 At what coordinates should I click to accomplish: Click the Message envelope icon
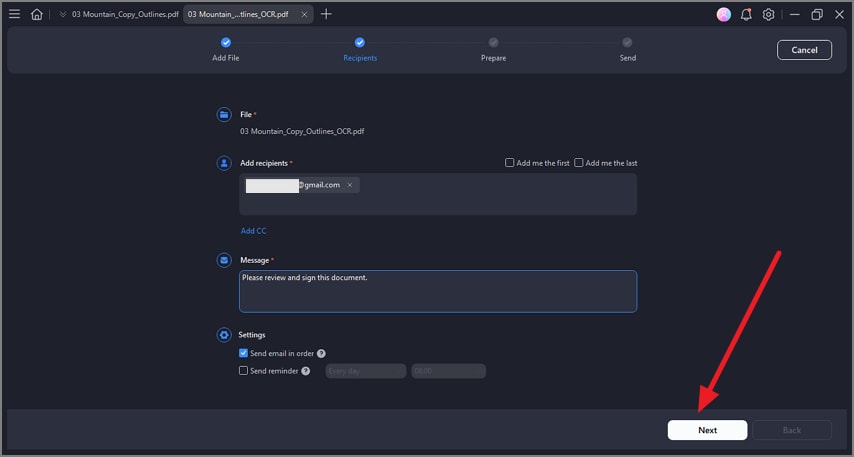(x=224, y=260)
